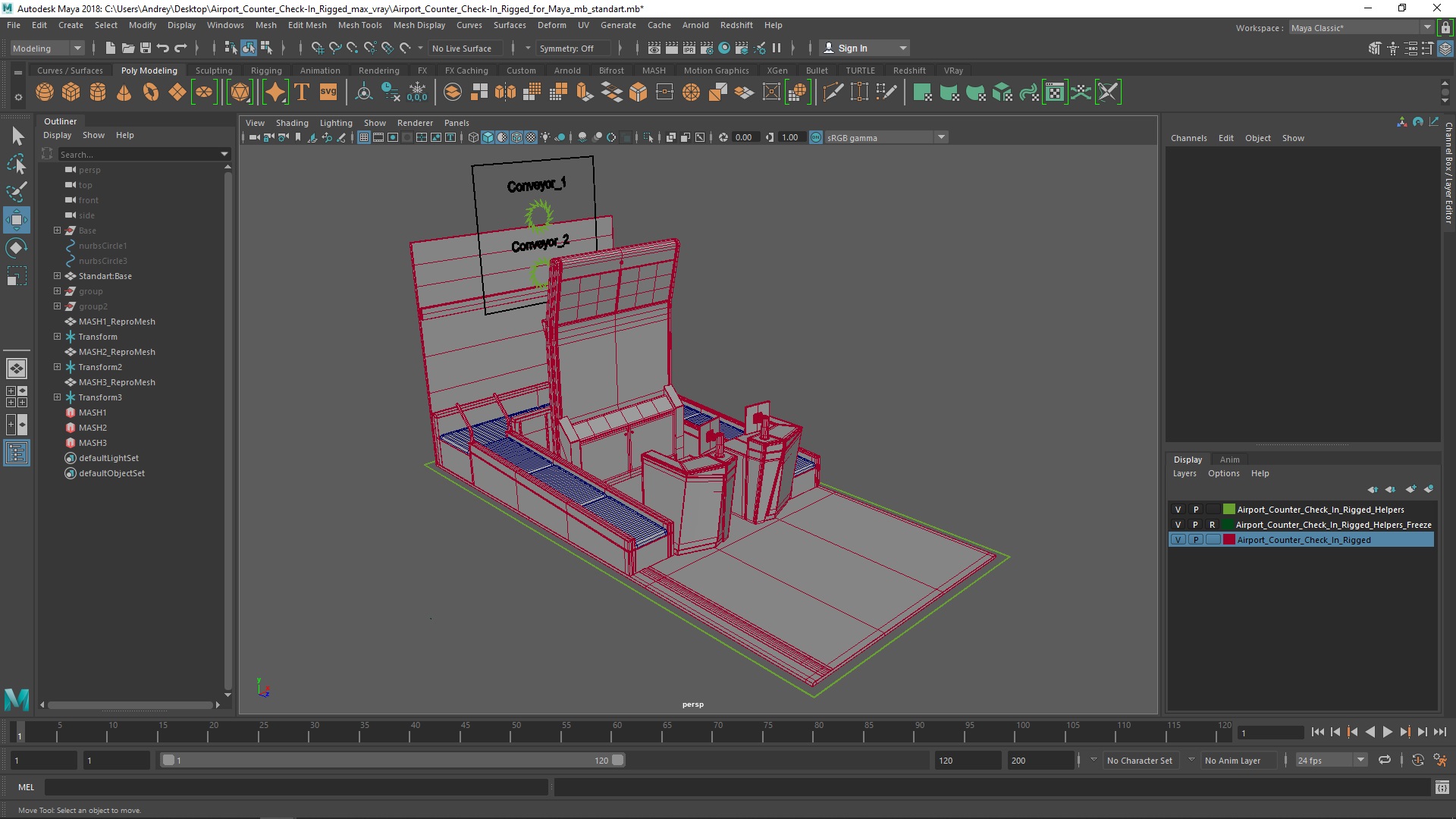Click the new scene icon
This screenshot has height=819, width=1456.
(x=110, y=48)
